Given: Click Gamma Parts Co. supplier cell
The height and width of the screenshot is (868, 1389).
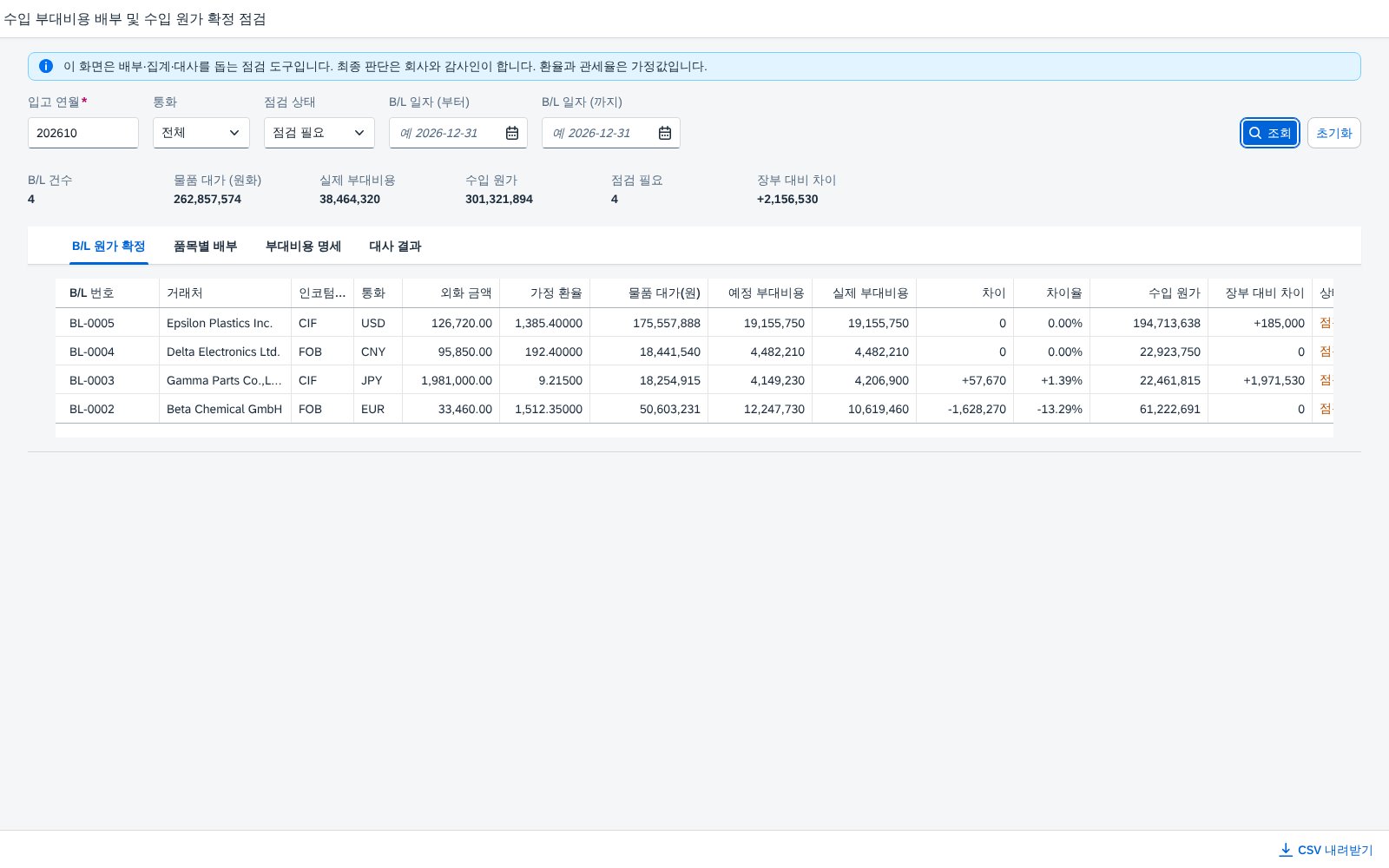Looking at the screenshot, I should [x=226, y=380].
